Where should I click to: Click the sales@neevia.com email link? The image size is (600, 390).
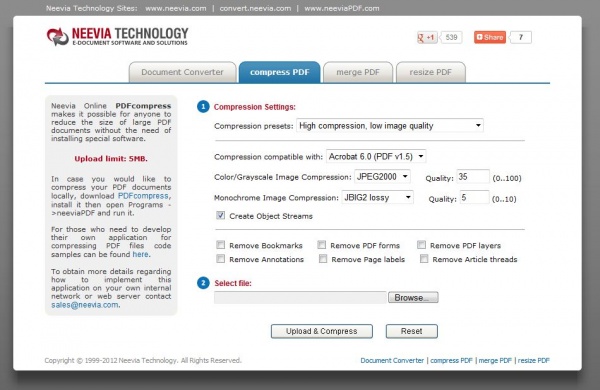(x=85, y=305)
